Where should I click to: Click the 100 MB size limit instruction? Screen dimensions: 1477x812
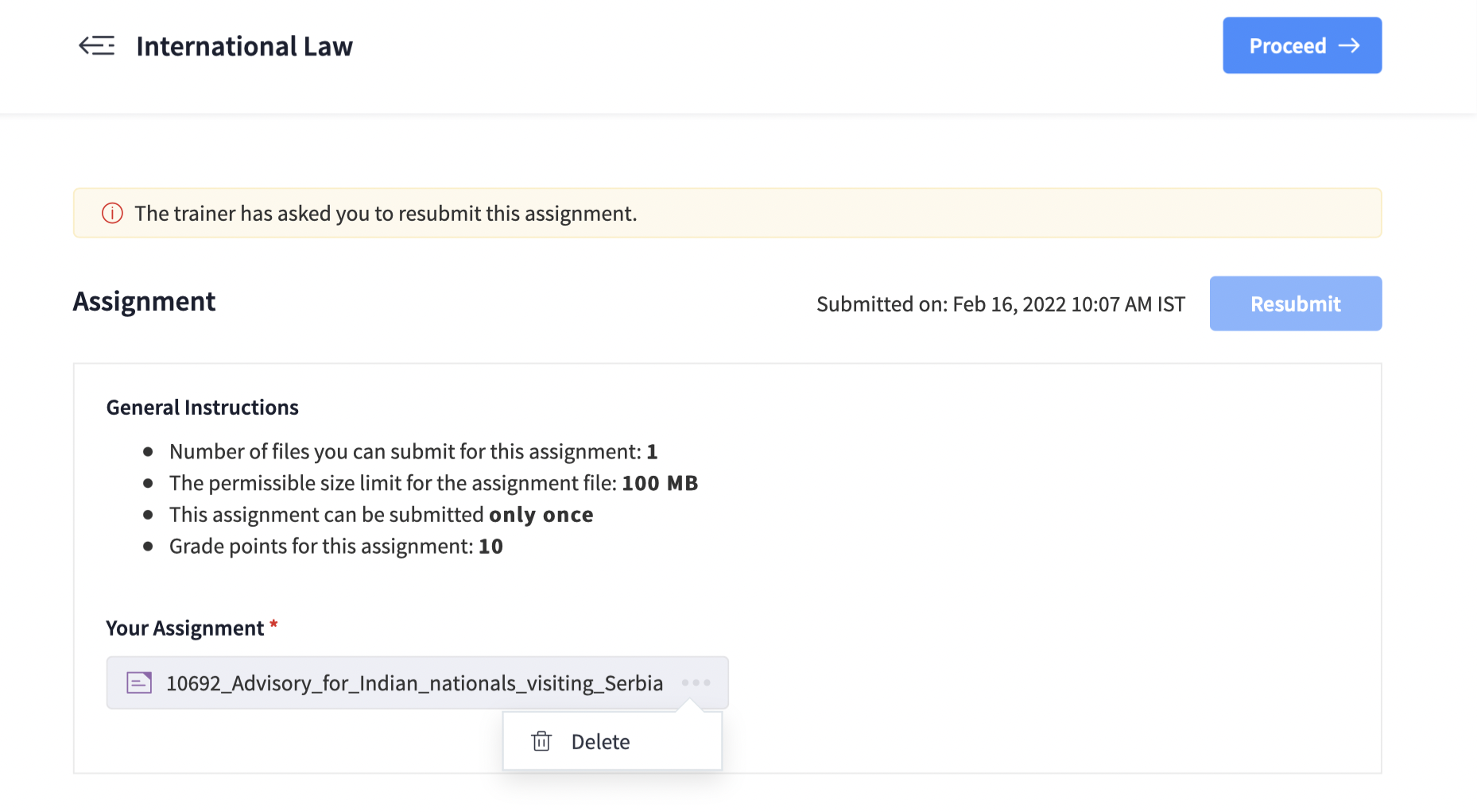tap(433, 483)
